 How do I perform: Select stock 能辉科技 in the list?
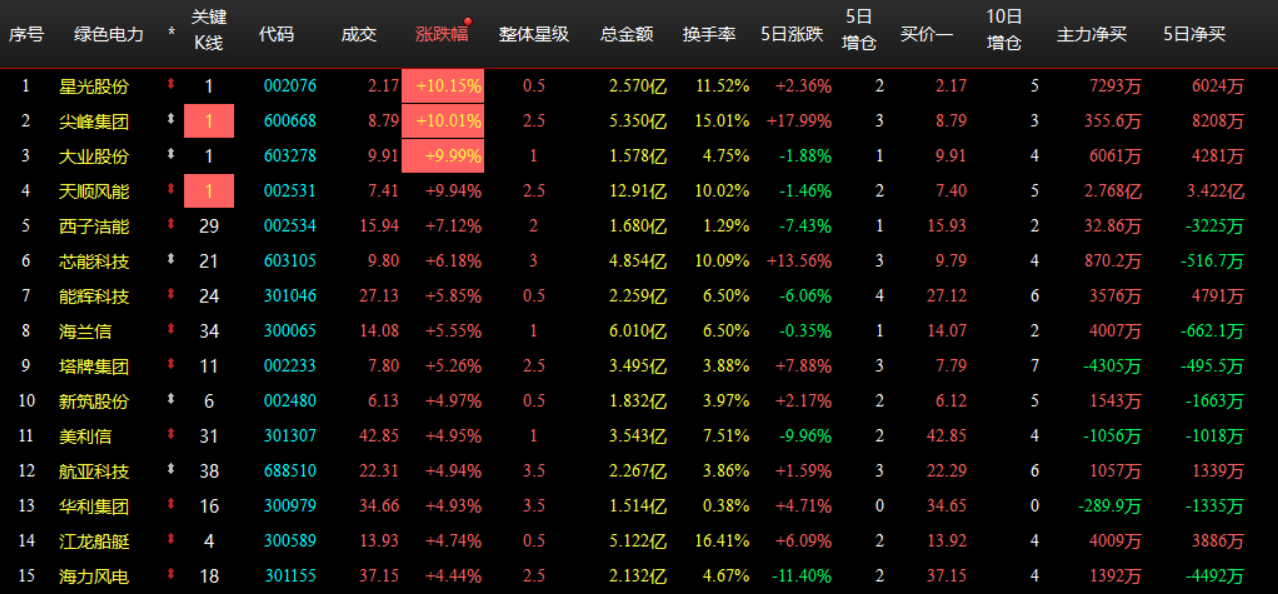click(94, 296)
